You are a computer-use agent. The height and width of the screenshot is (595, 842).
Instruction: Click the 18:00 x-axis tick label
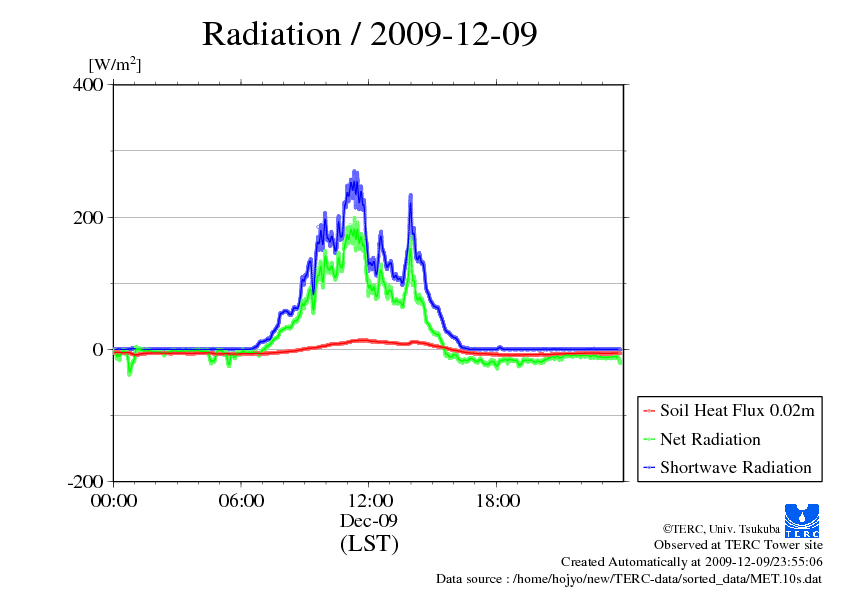click(x=497, y=501)
